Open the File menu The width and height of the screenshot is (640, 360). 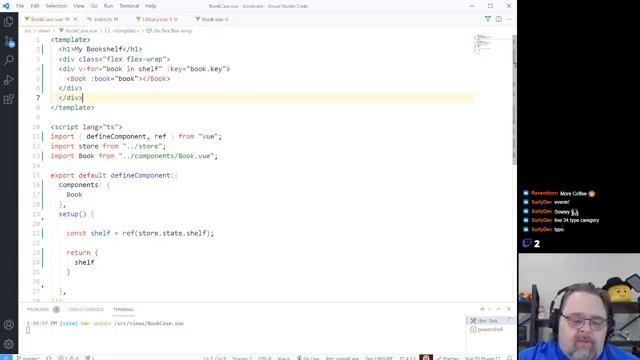(20, 6)
